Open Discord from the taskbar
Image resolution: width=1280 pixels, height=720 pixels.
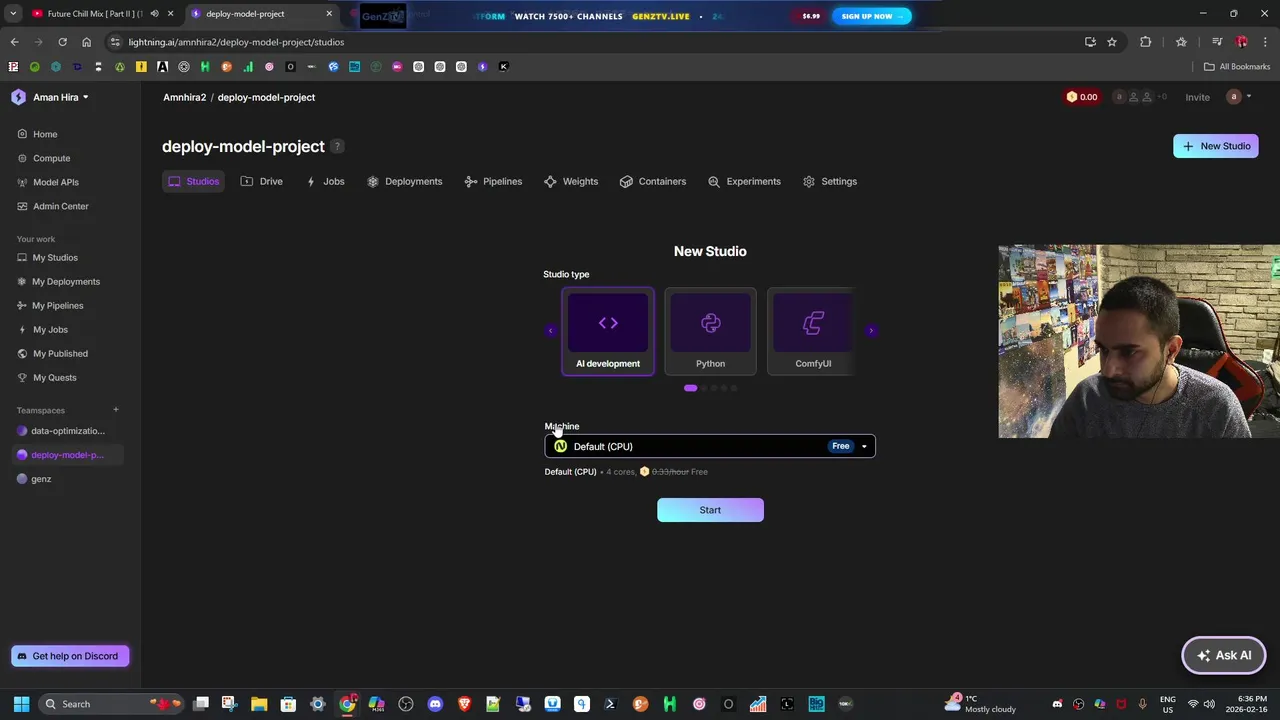point(435,704)
